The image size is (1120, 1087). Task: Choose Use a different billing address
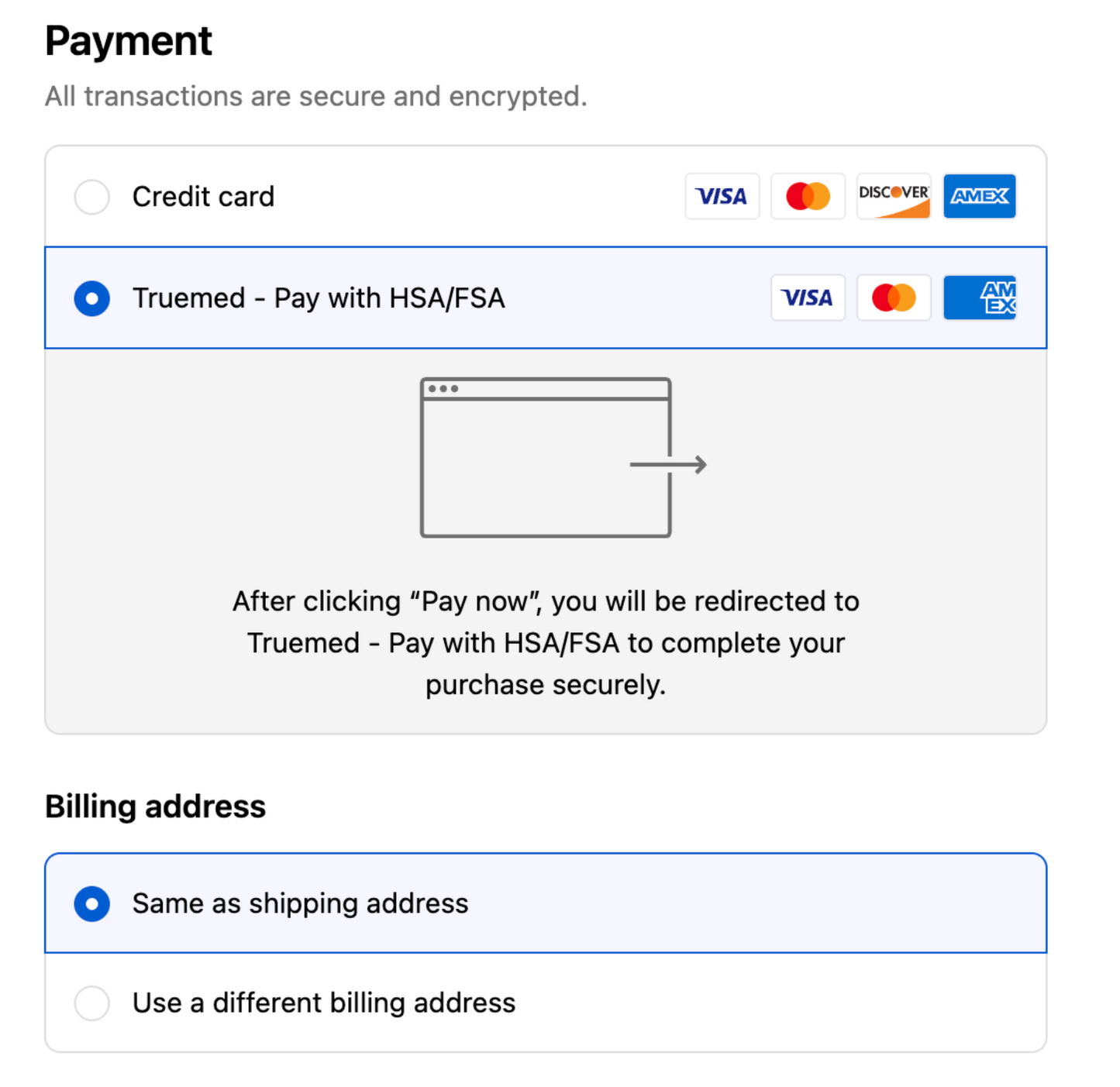(x=91, y=1003)
